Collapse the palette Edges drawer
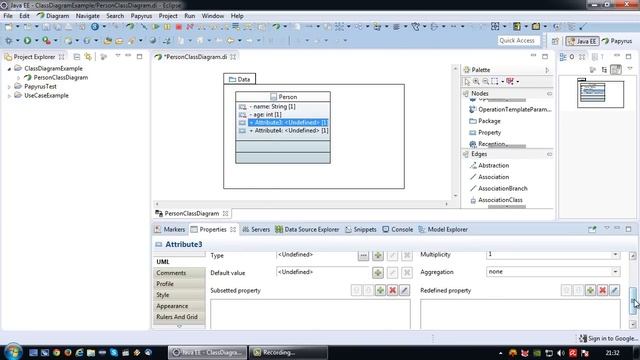The width and height of the screenshot is (640, 360). click(549, 154)
